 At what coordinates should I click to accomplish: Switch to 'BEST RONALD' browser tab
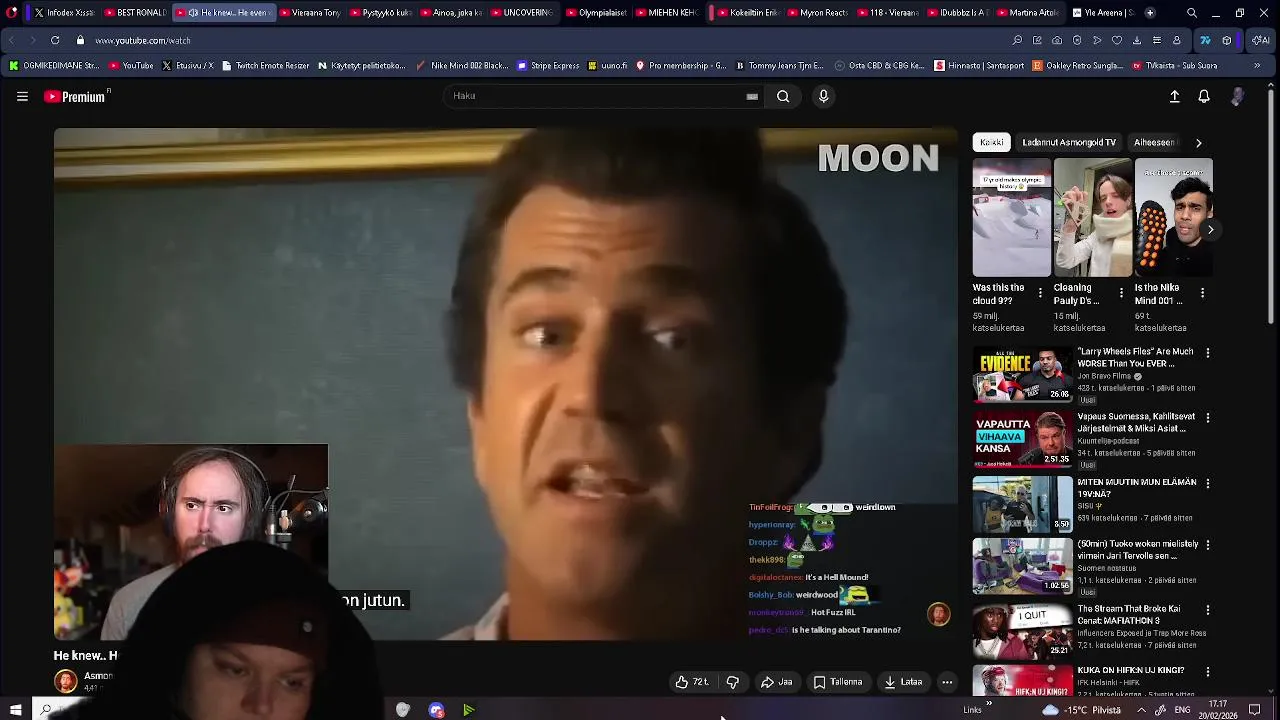click(134, 13)
